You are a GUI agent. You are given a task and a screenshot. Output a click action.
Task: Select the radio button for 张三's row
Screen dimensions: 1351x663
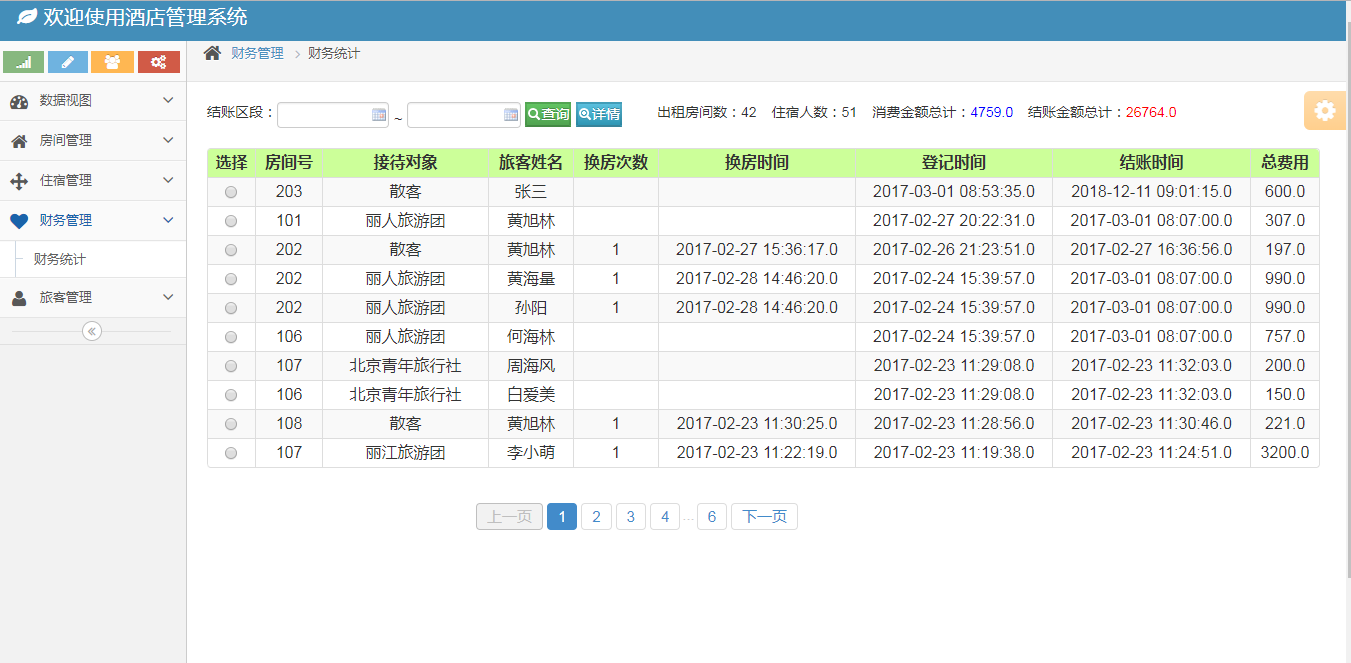[x=231, y=192]
